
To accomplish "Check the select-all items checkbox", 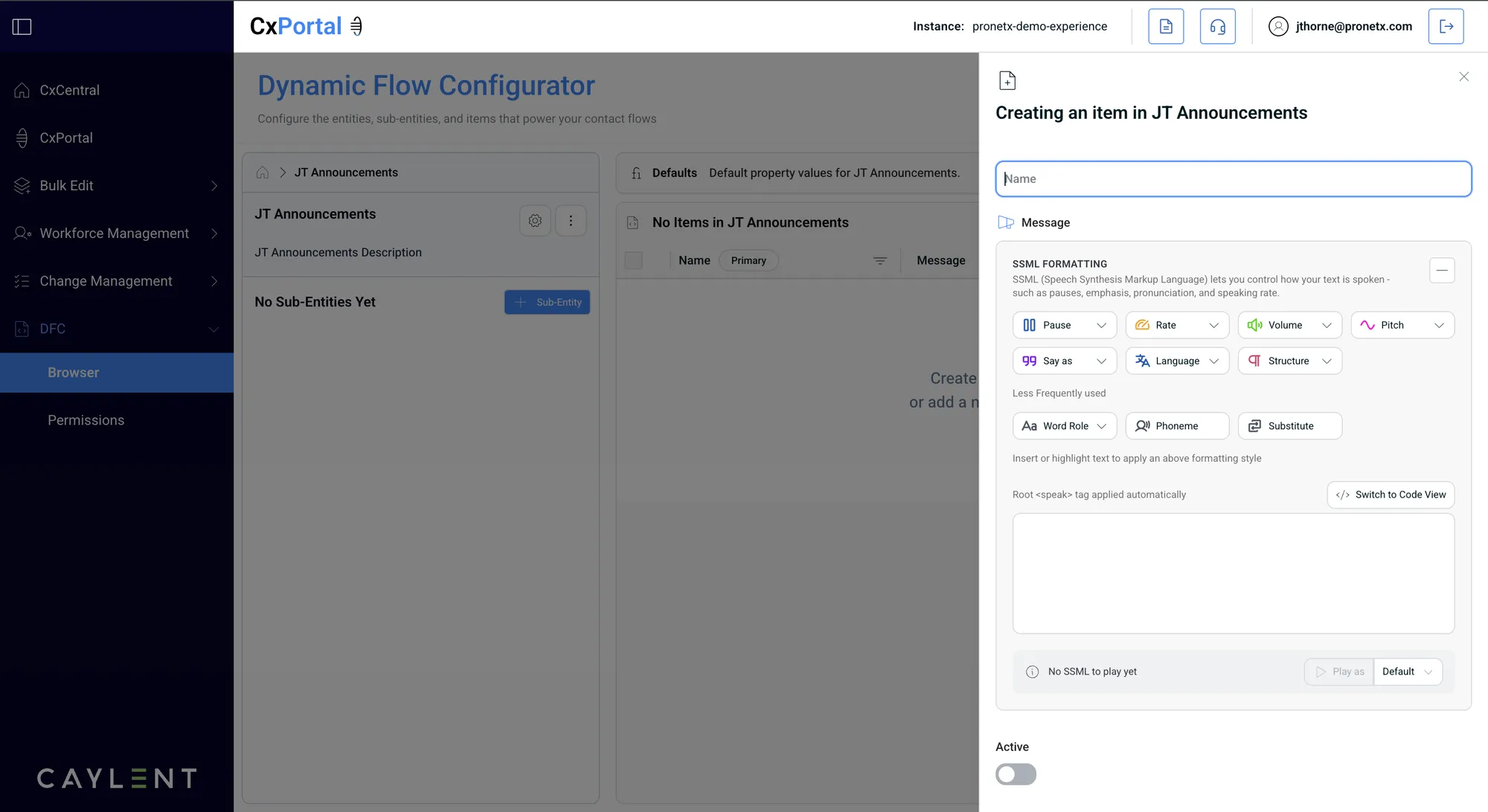I will (634, 261).
